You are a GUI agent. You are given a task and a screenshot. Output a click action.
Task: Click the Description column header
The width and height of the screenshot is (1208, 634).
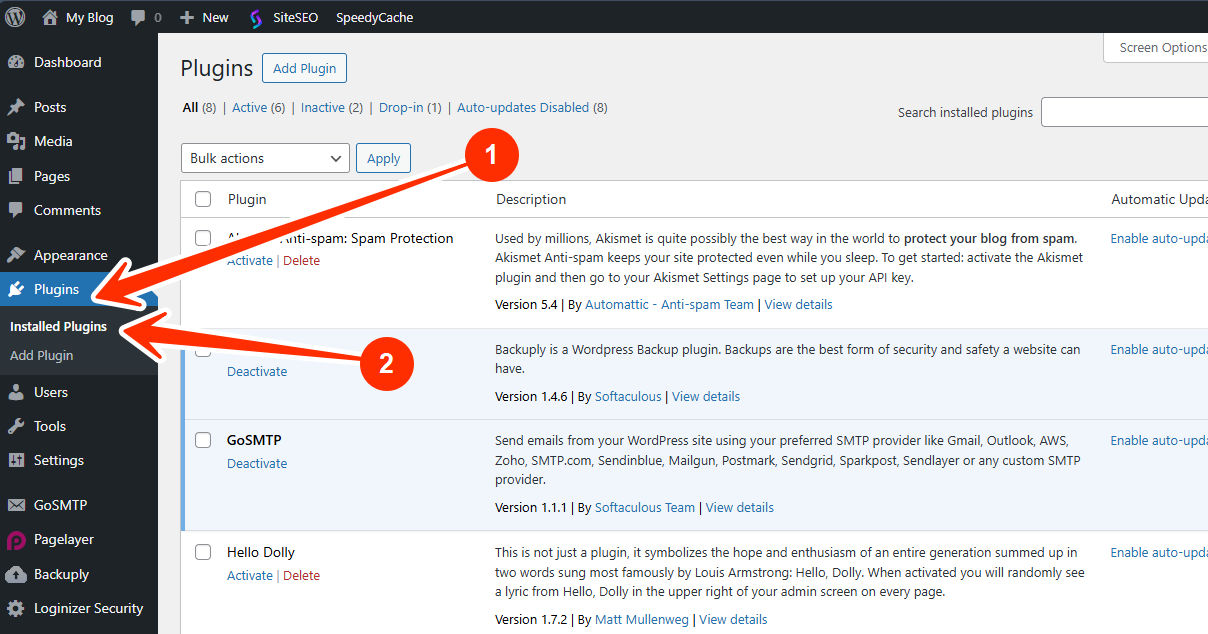coord(531,199)
